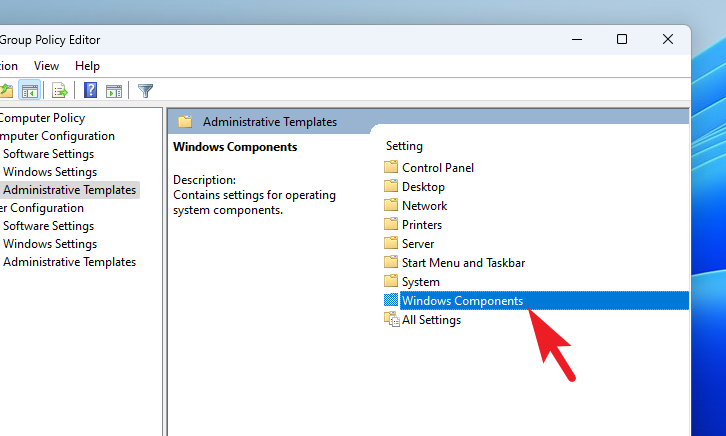
Task: Select Software Settings under User Configuration
Action: pos(48,226)
